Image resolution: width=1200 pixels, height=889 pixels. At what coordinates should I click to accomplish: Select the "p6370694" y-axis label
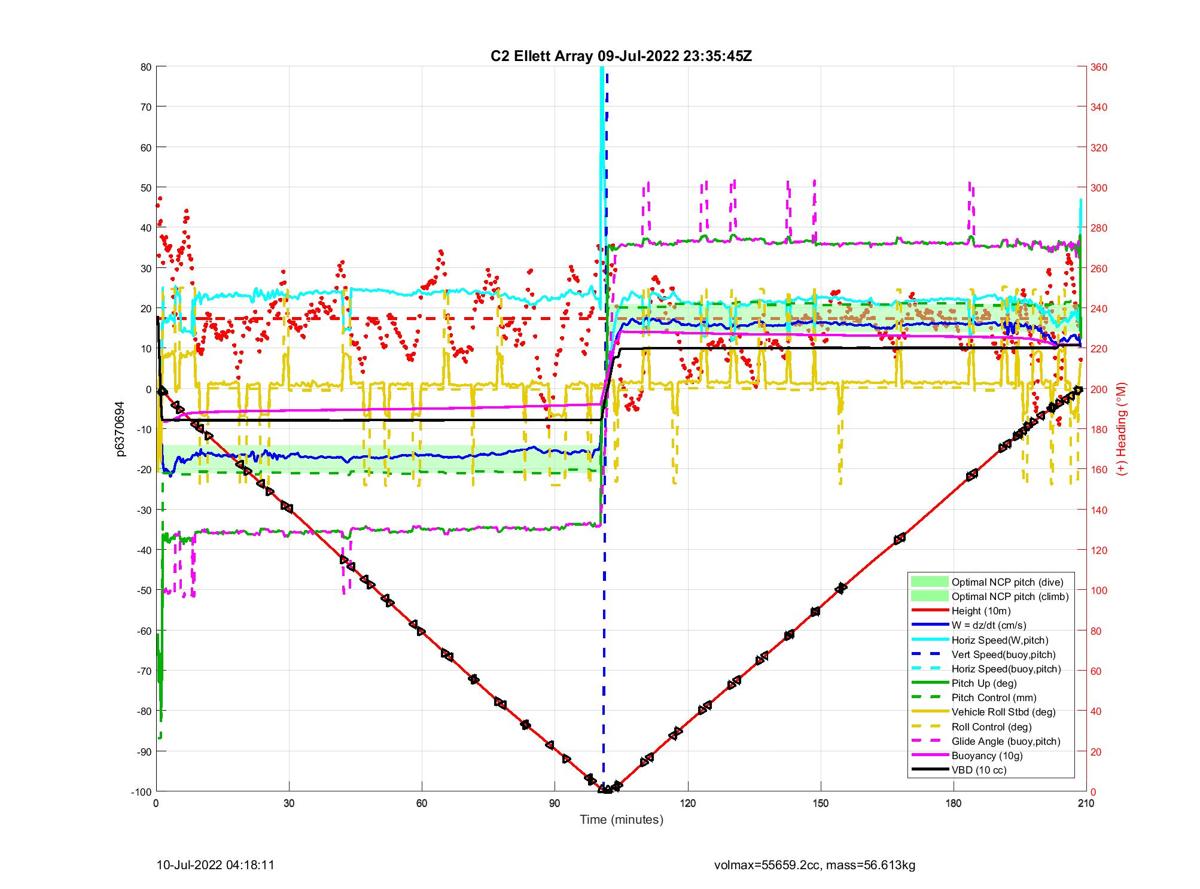pyautogui.click(x=119, y=429)
